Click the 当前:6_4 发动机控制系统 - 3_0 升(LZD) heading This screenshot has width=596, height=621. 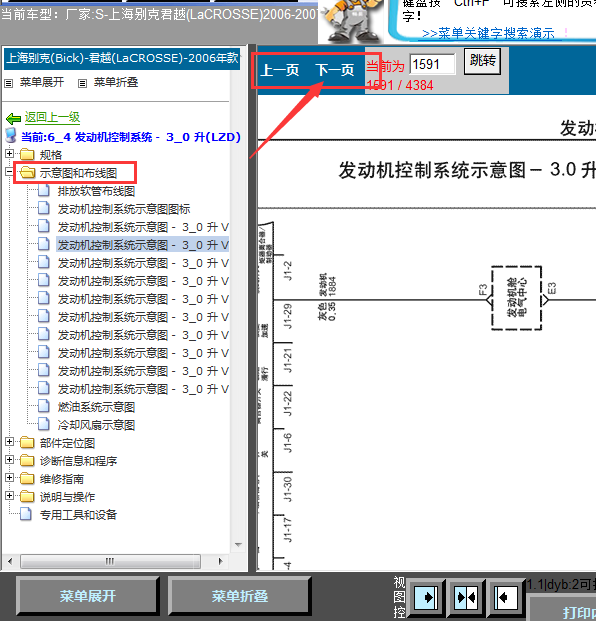coord(131,137)
